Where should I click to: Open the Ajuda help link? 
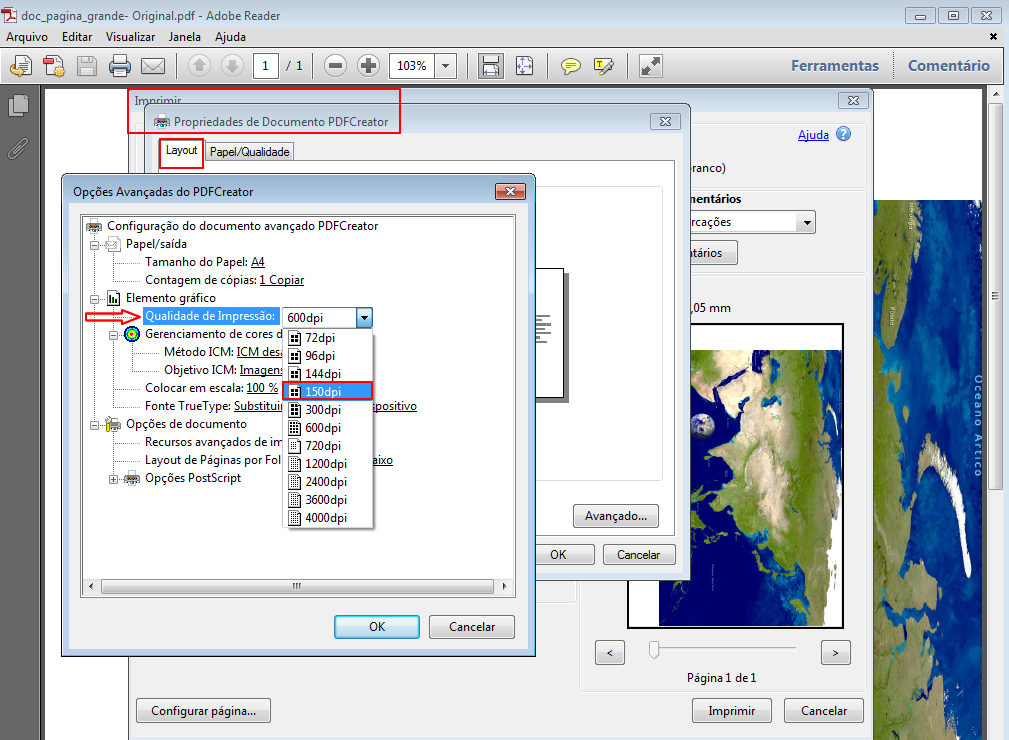[x=813, y=135]
